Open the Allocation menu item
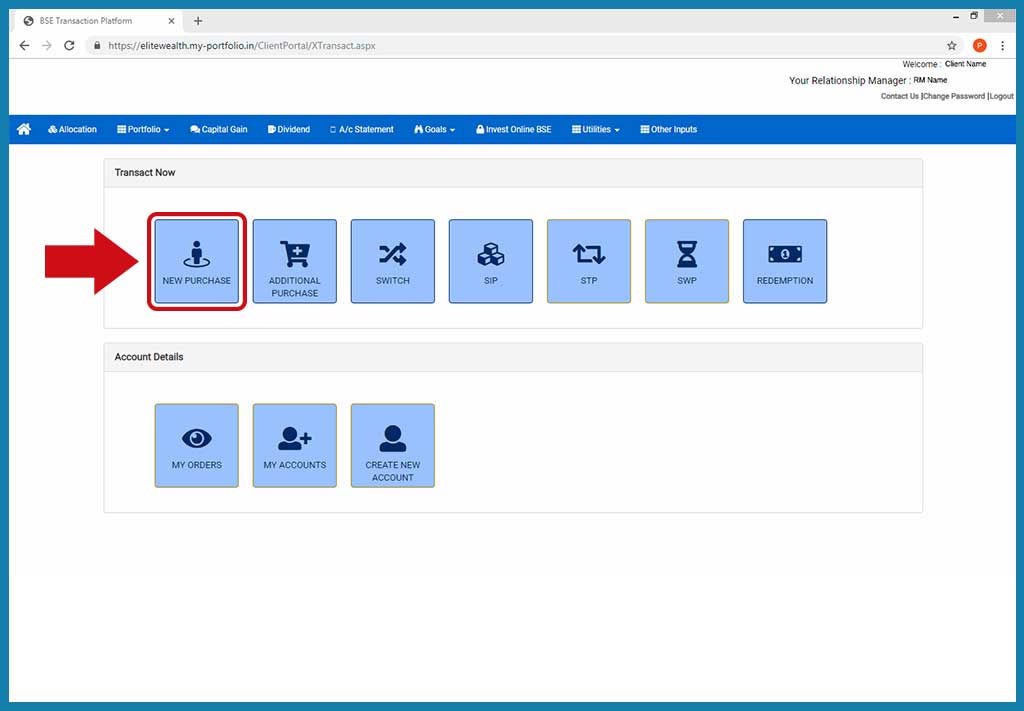The width and height of the screenshot is (1024, 711). [72, 129]
